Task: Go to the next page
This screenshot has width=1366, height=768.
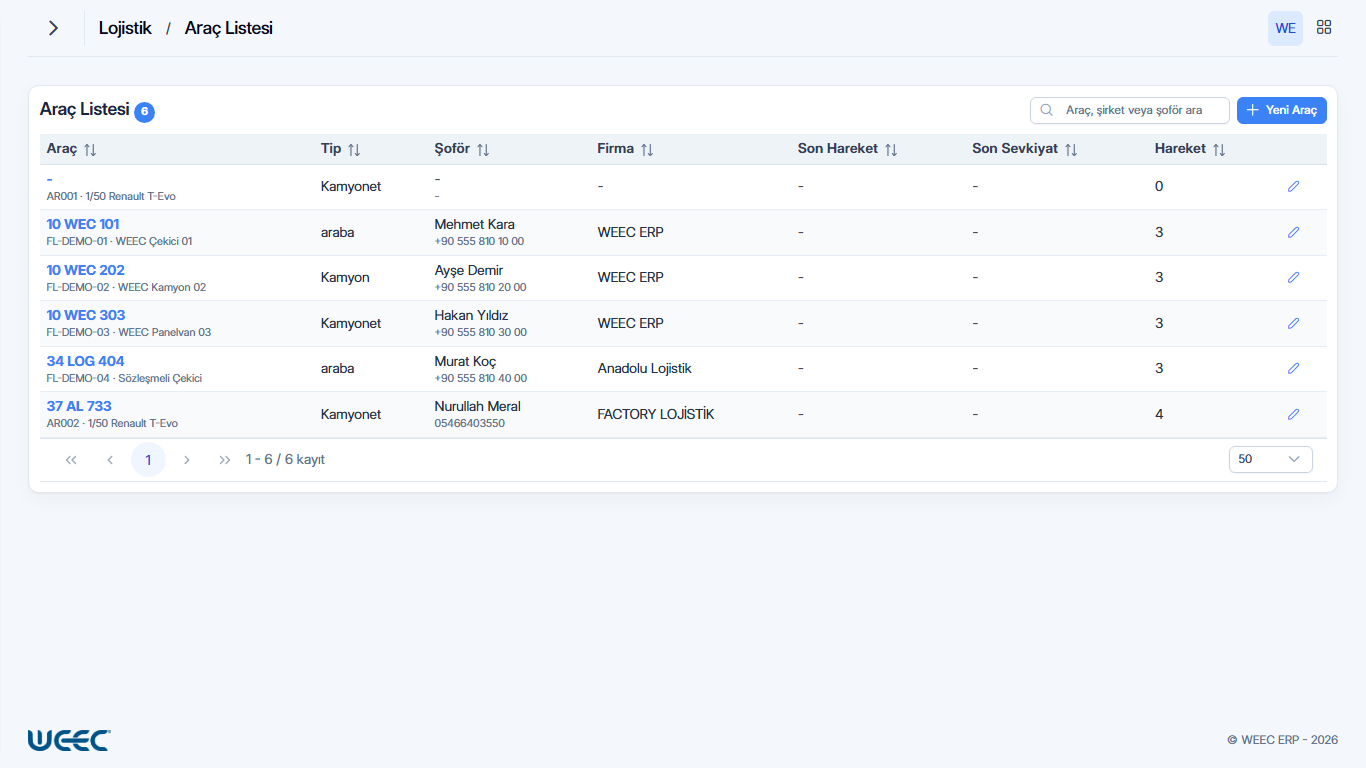Action: 187,460
